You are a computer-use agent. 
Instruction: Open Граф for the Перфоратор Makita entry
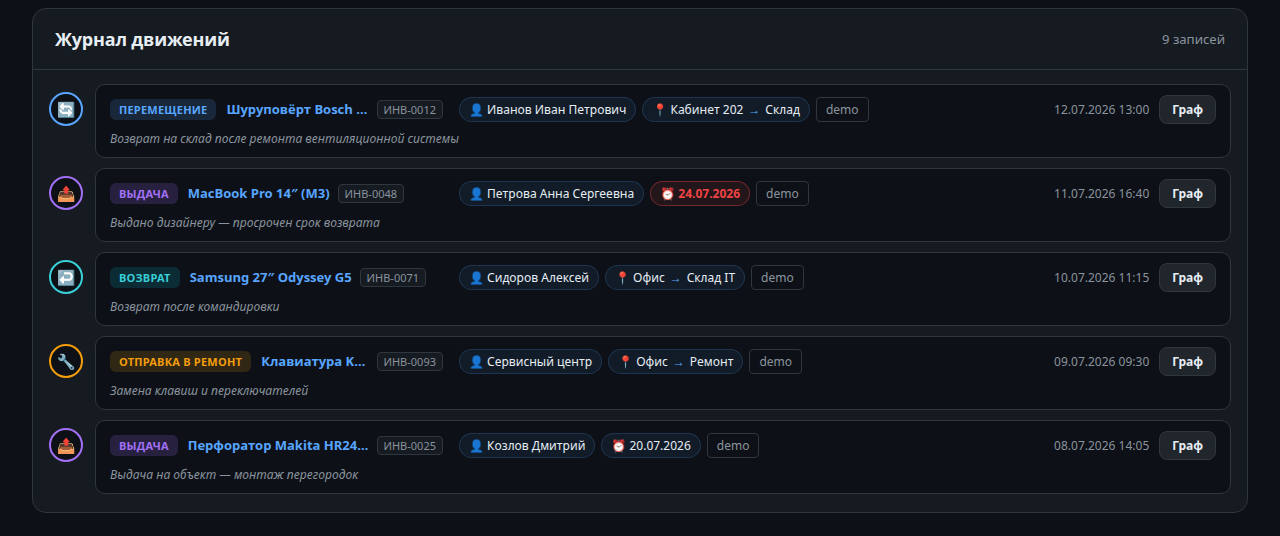tap(1187, 446)
